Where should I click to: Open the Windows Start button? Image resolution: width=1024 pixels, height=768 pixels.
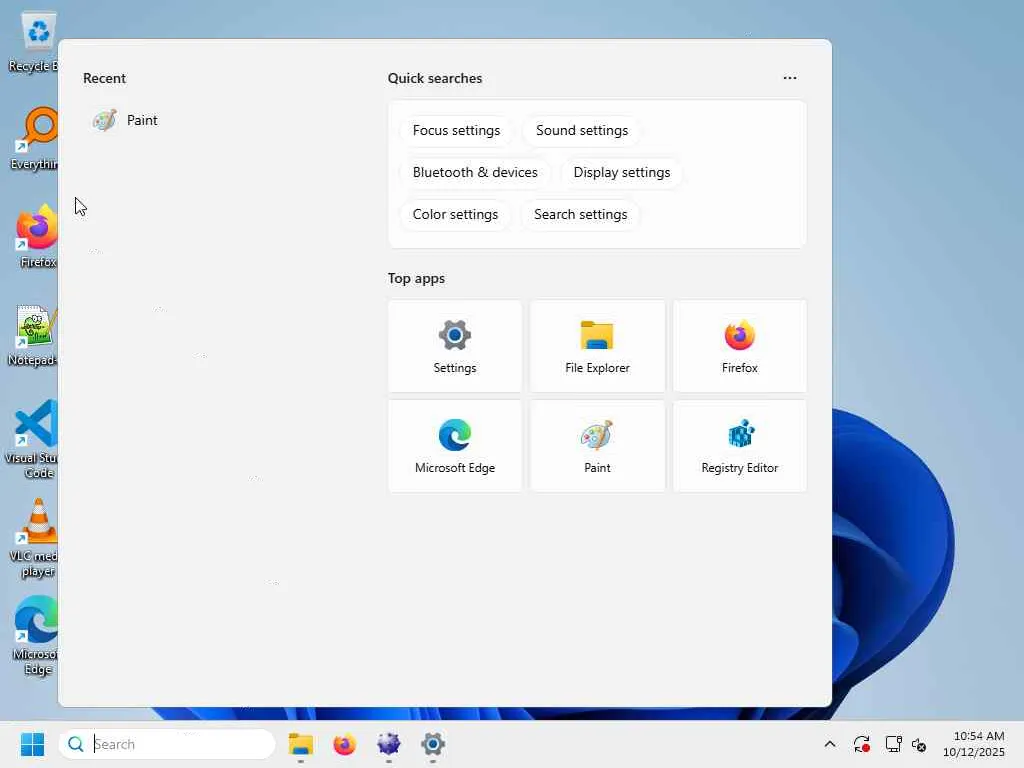[32, 744]
